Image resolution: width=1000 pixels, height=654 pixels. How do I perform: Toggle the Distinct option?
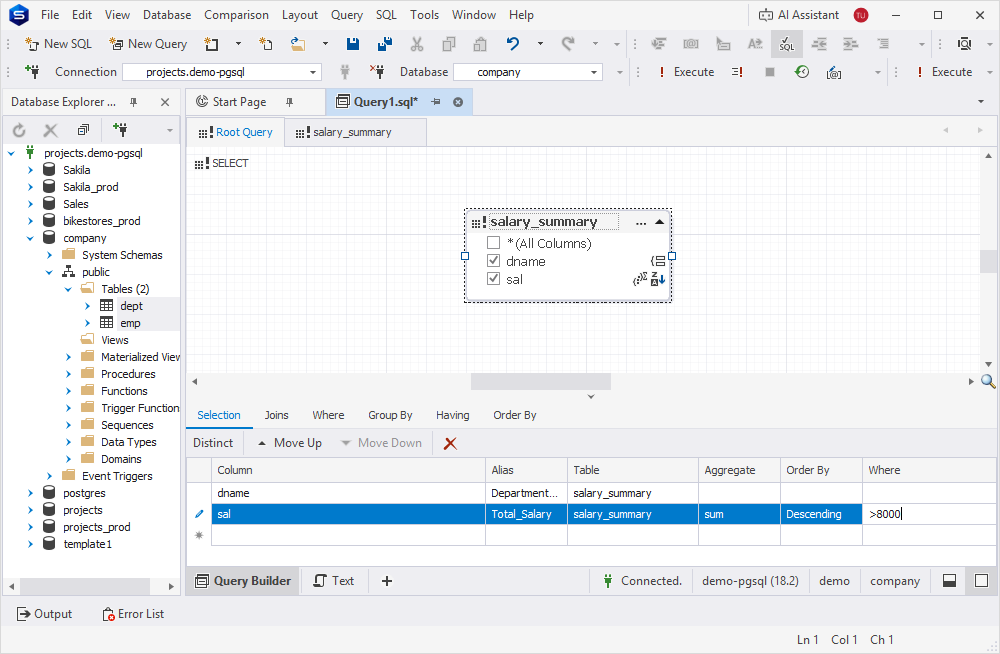(213, 443)
